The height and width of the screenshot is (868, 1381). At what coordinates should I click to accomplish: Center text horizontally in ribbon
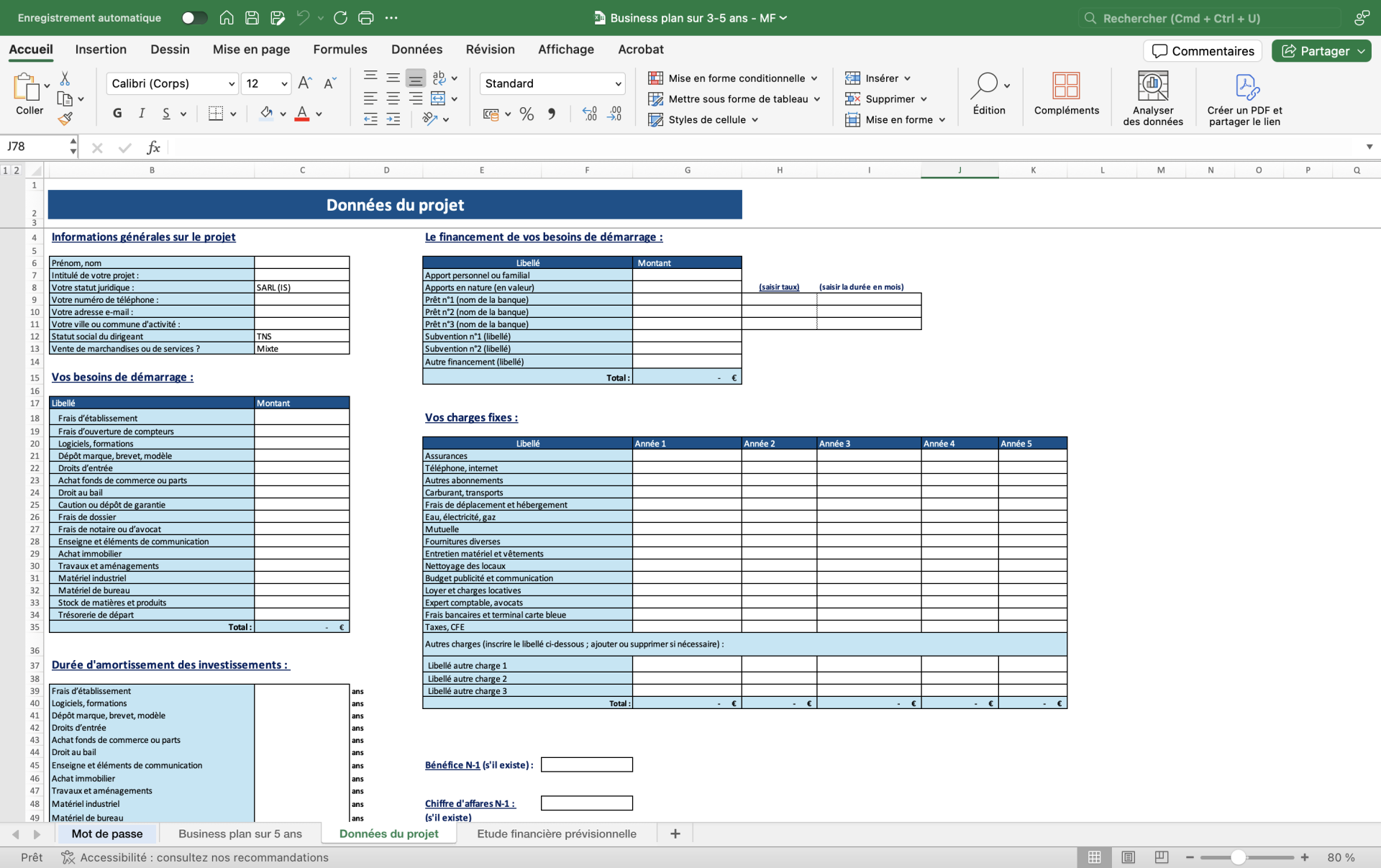coord(393,99)
